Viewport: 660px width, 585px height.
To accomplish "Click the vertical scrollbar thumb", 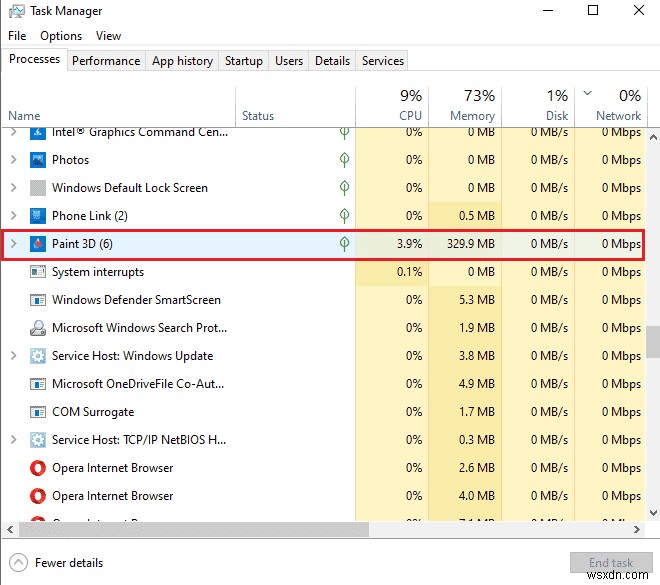I will coord(653,341).
